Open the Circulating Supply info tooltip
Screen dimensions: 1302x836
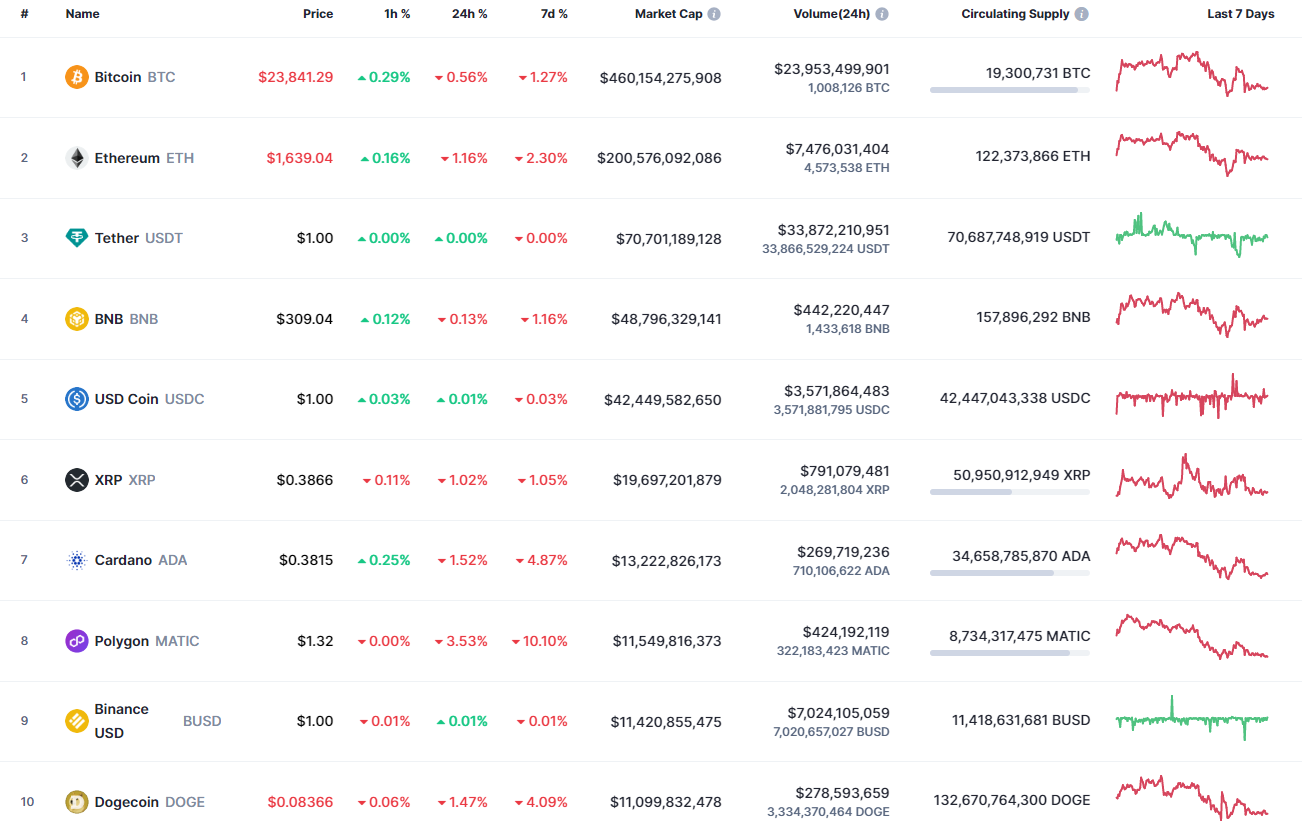pos(1080,14)
